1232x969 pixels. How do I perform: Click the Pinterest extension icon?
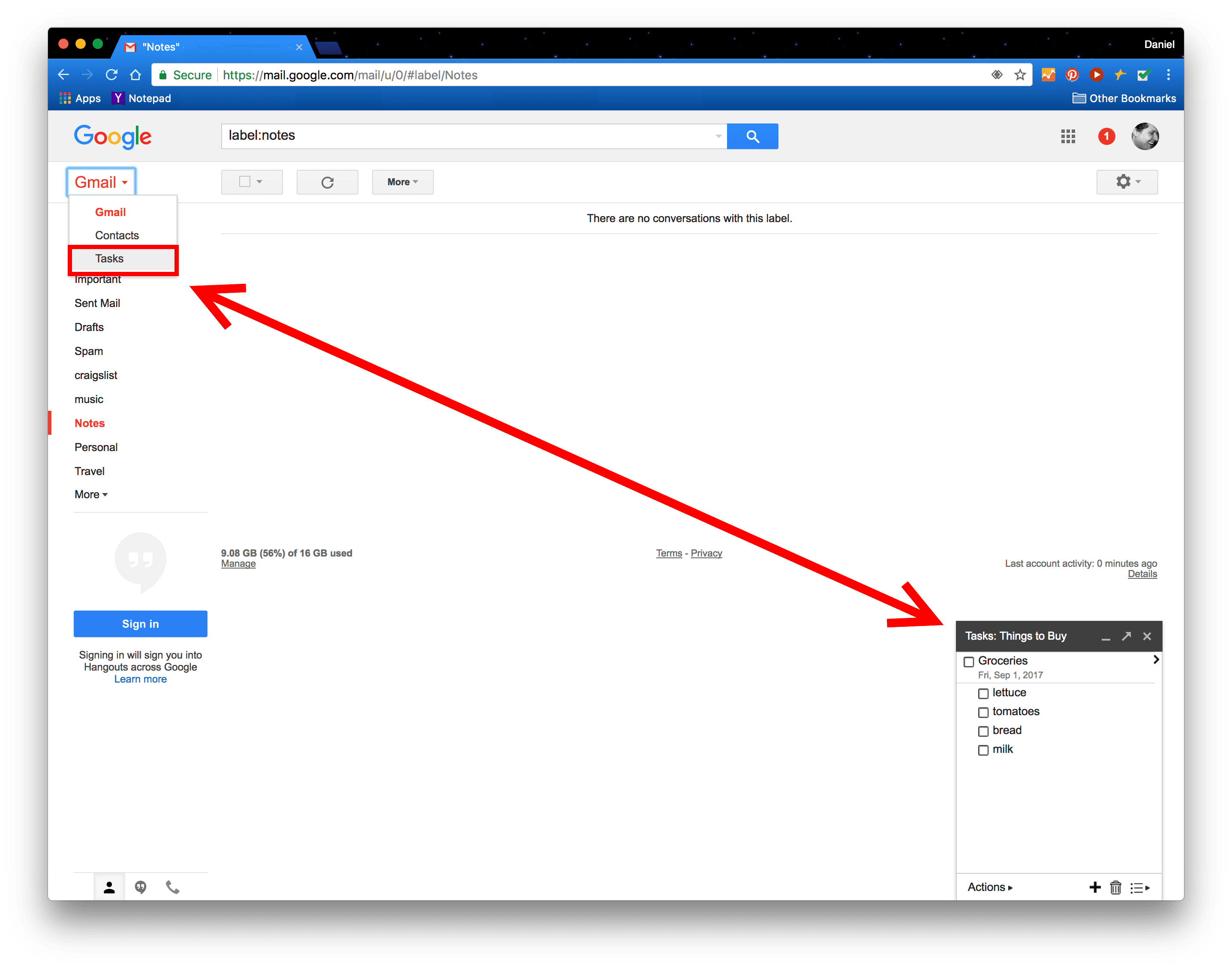pyautogui.click(x=1072, y=75)
